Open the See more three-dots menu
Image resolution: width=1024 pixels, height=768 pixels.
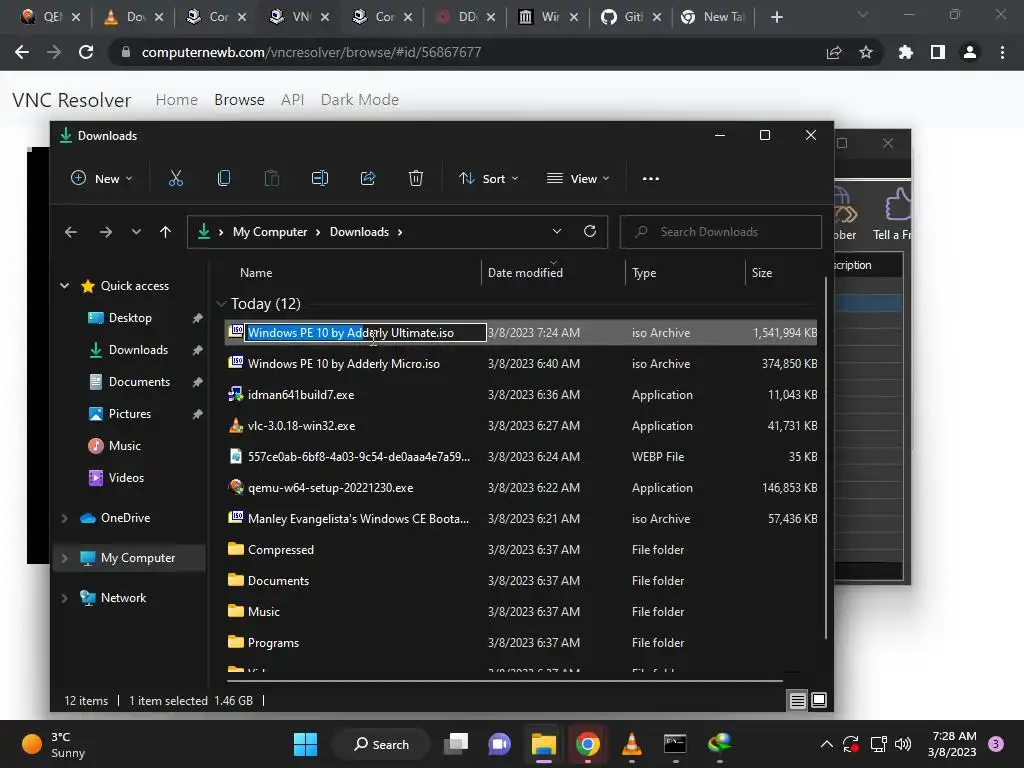point(650,178)
